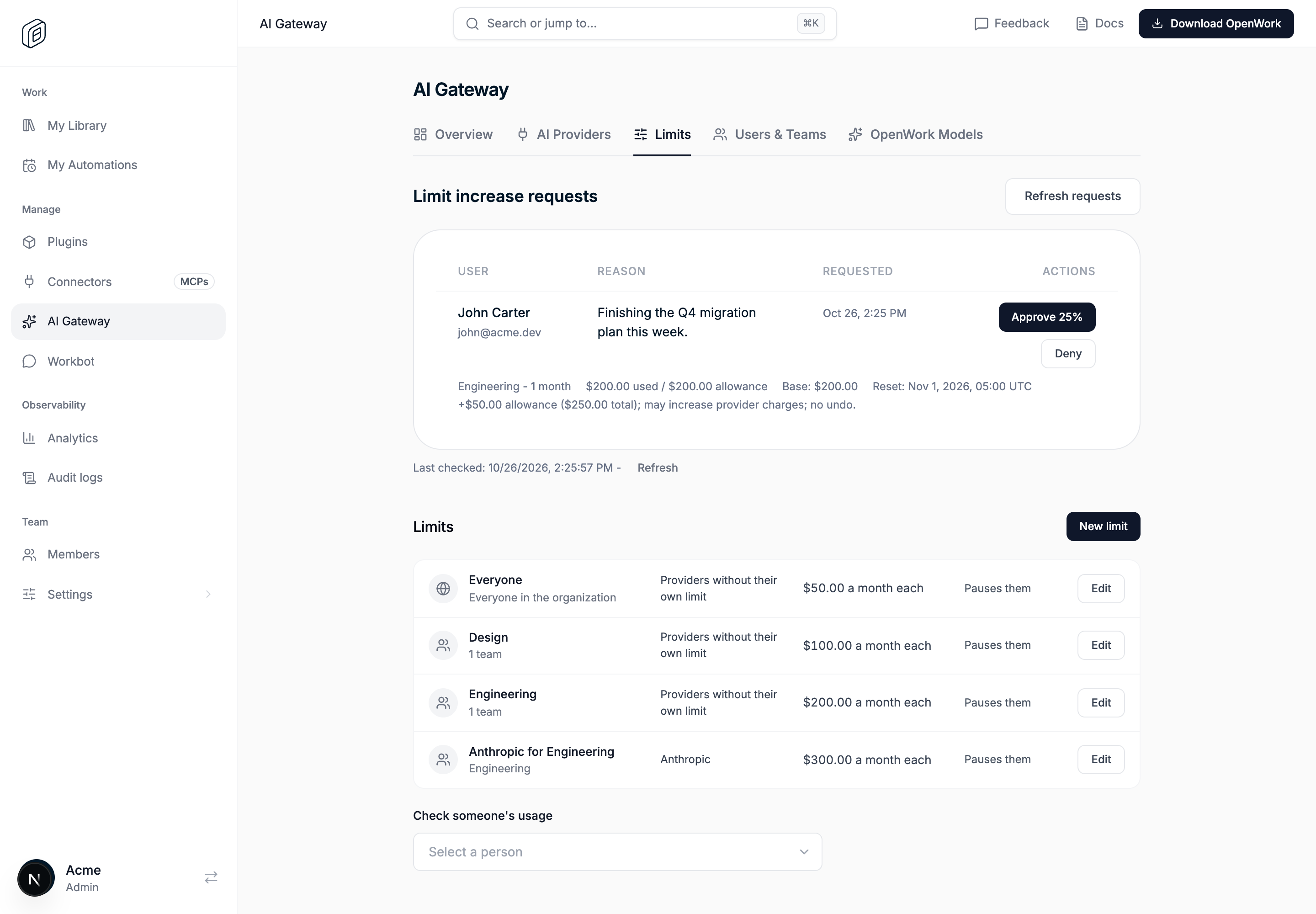Click the Acme avatar with N
Viewport: 1316px width, 914px height.
36,878
